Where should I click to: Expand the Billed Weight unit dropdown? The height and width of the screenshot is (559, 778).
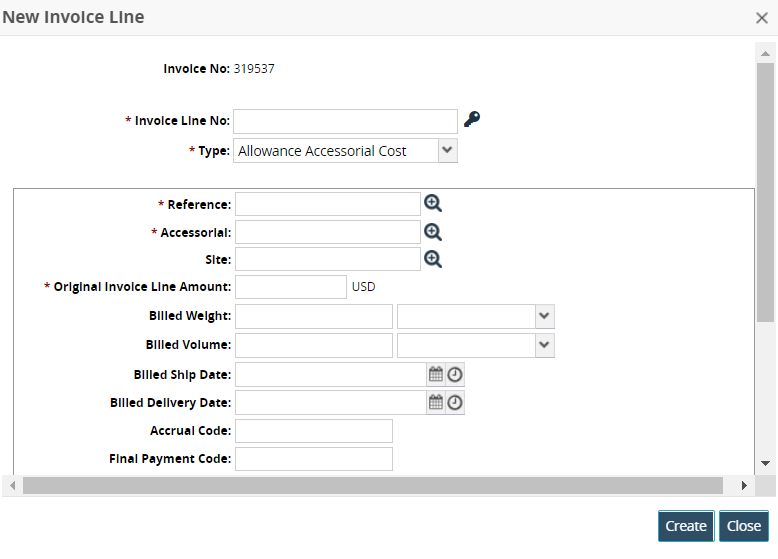(x=544, y=316)
